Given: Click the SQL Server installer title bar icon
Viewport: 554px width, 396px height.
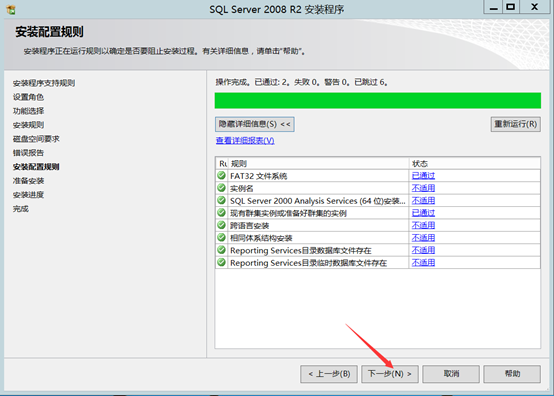Looking at the screenshot, I should pyautogui.click(x=11, y=9).
